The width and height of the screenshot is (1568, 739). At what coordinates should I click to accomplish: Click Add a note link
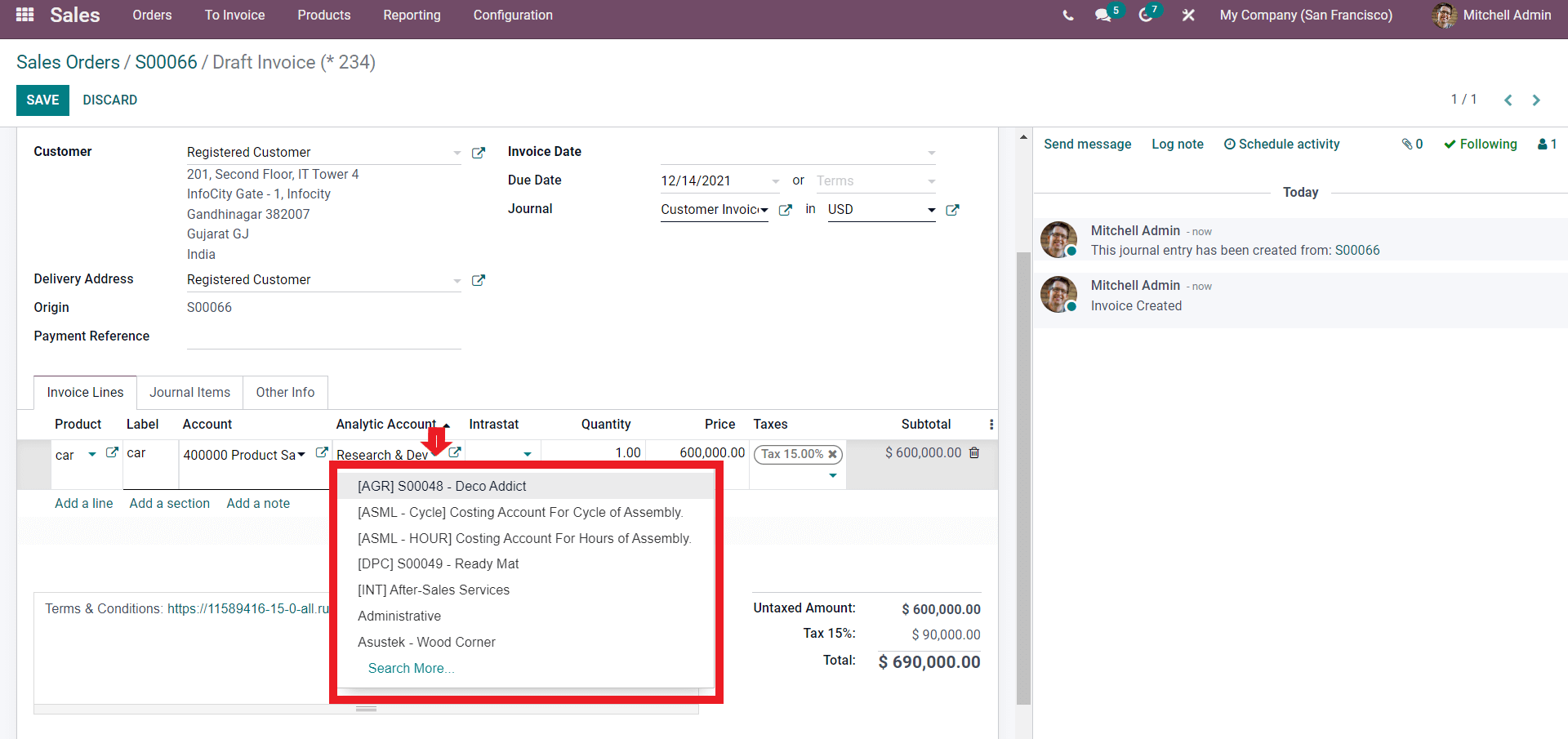pyautogui.click(x=258, y=504)
